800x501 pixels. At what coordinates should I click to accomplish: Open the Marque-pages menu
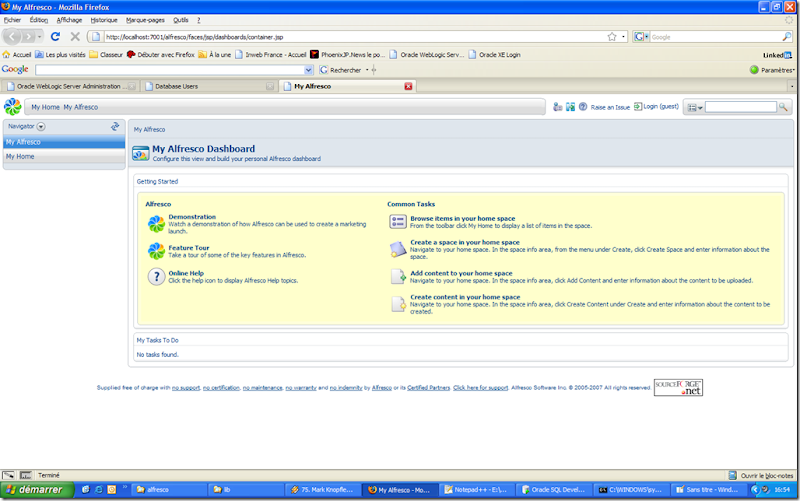145,20
